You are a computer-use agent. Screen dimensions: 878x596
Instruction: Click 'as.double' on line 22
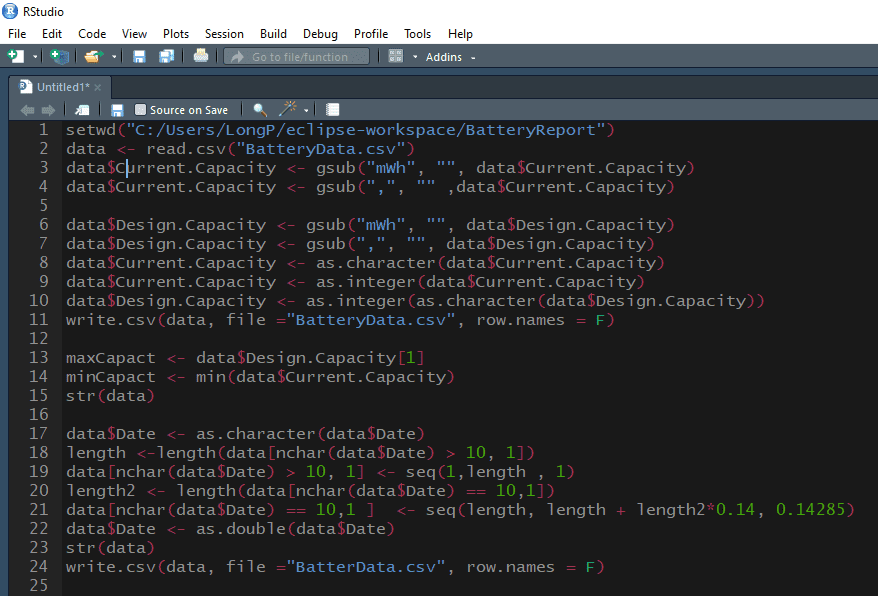point(241,529)
